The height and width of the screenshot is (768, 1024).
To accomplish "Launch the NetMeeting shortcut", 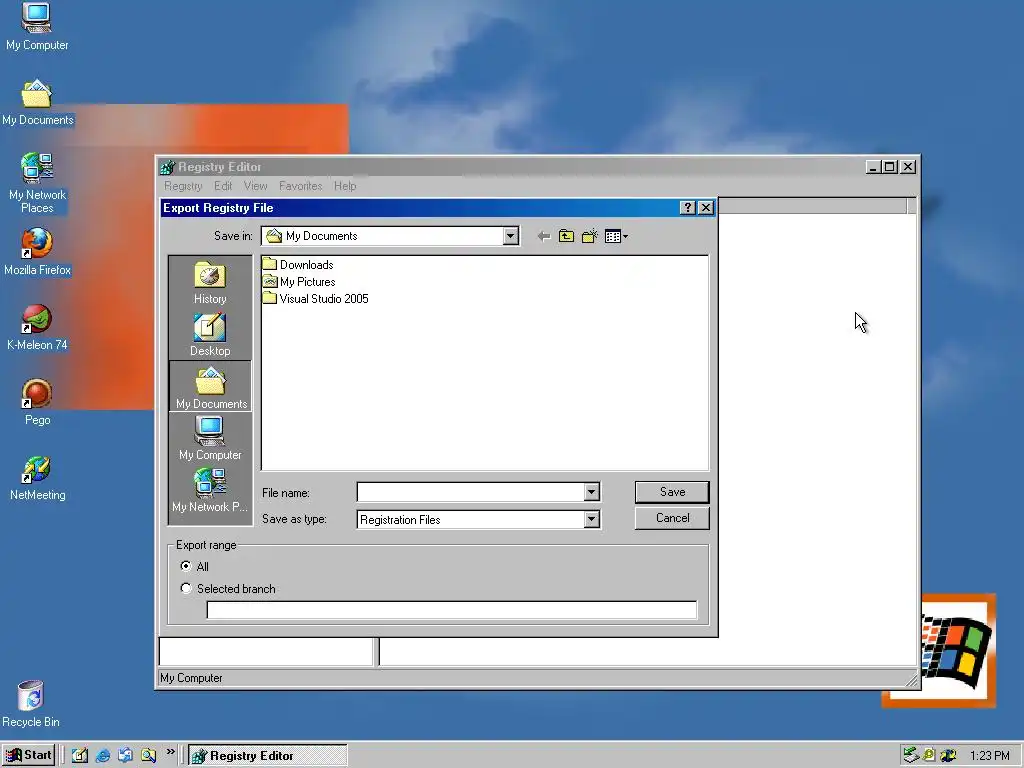I will pyautogui.click(x=37, y=477).
